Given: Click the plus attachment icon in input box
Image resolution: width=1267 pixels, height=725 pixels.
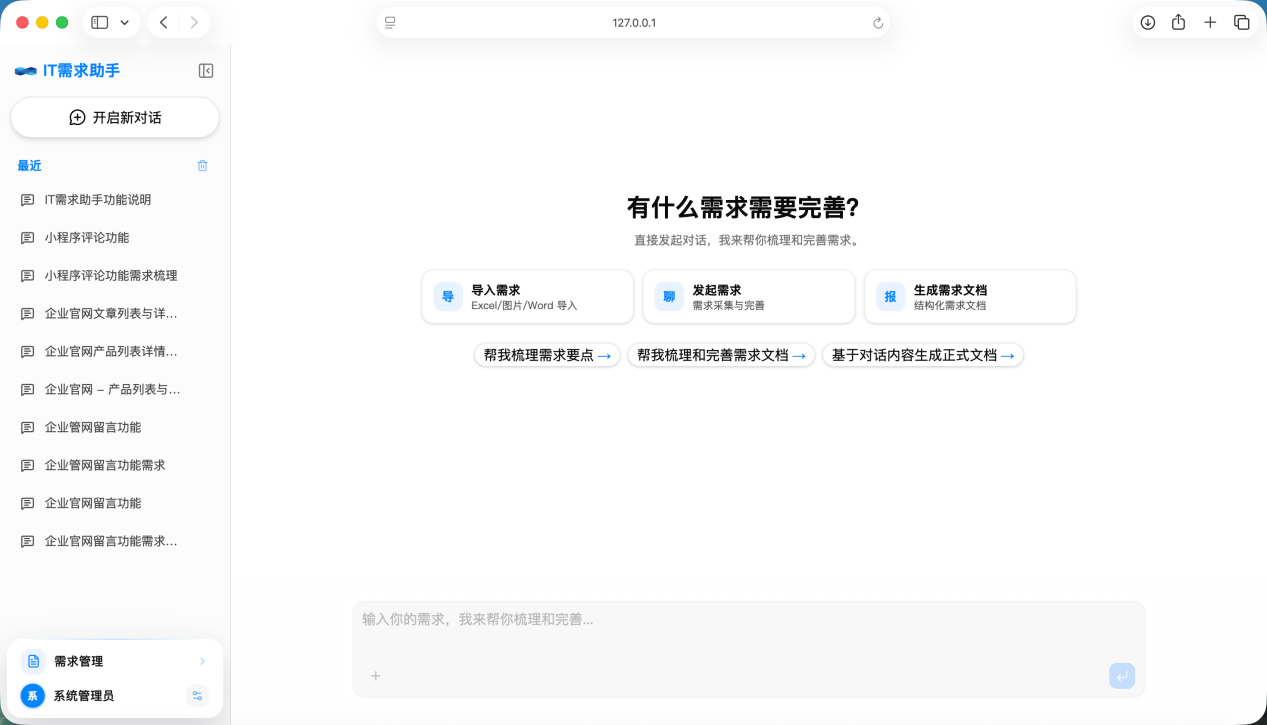Looking at the screenshot, I should pyautogui.click(x=376, y=676).
